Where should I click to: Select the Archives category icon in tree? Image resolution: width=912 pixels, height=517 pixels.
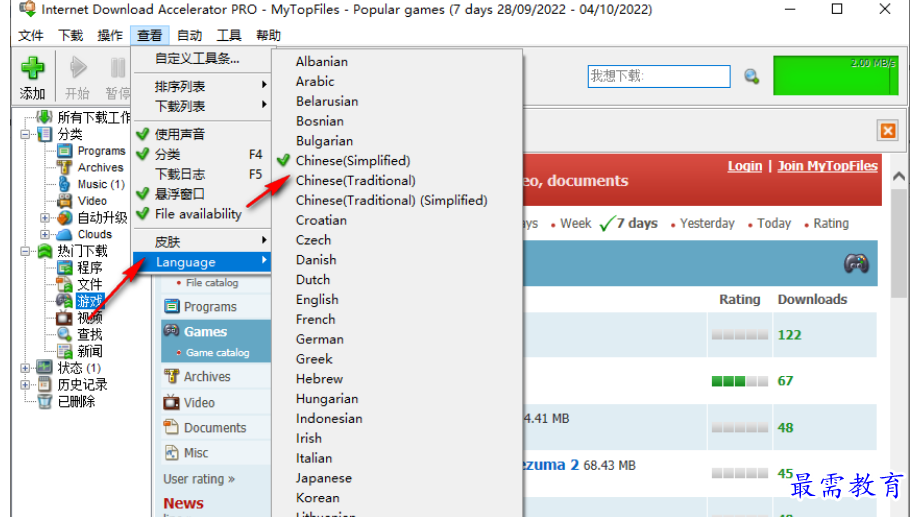[x=65, y=167]
